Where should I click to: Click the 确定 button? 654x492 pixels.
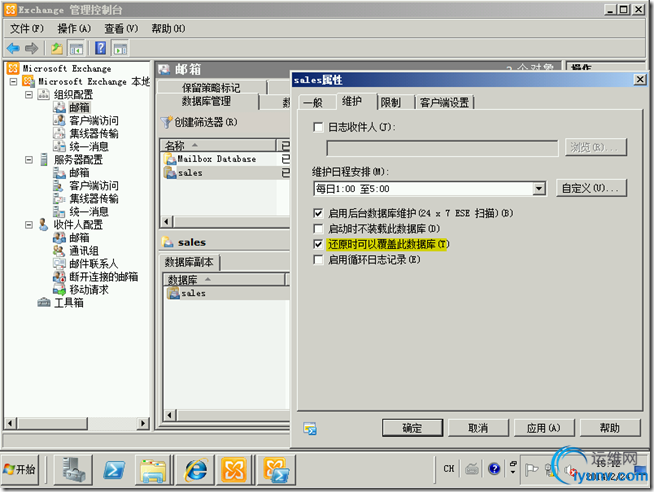click(x=413, y=428)
